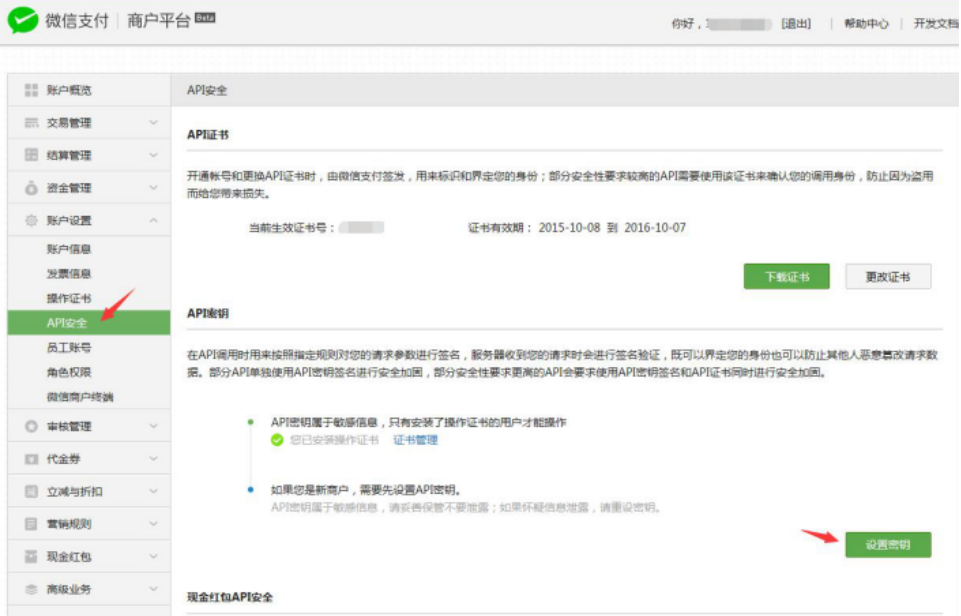Click the 高级业务 layers icon
Viewport: 961px width, 616px height.
click(x=31, y=590)
